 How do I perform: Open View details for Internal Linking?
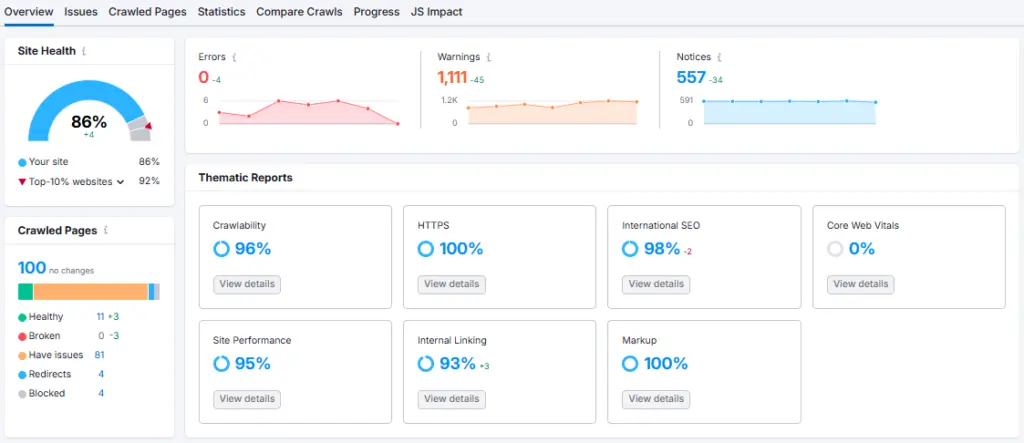click(451, 399)
